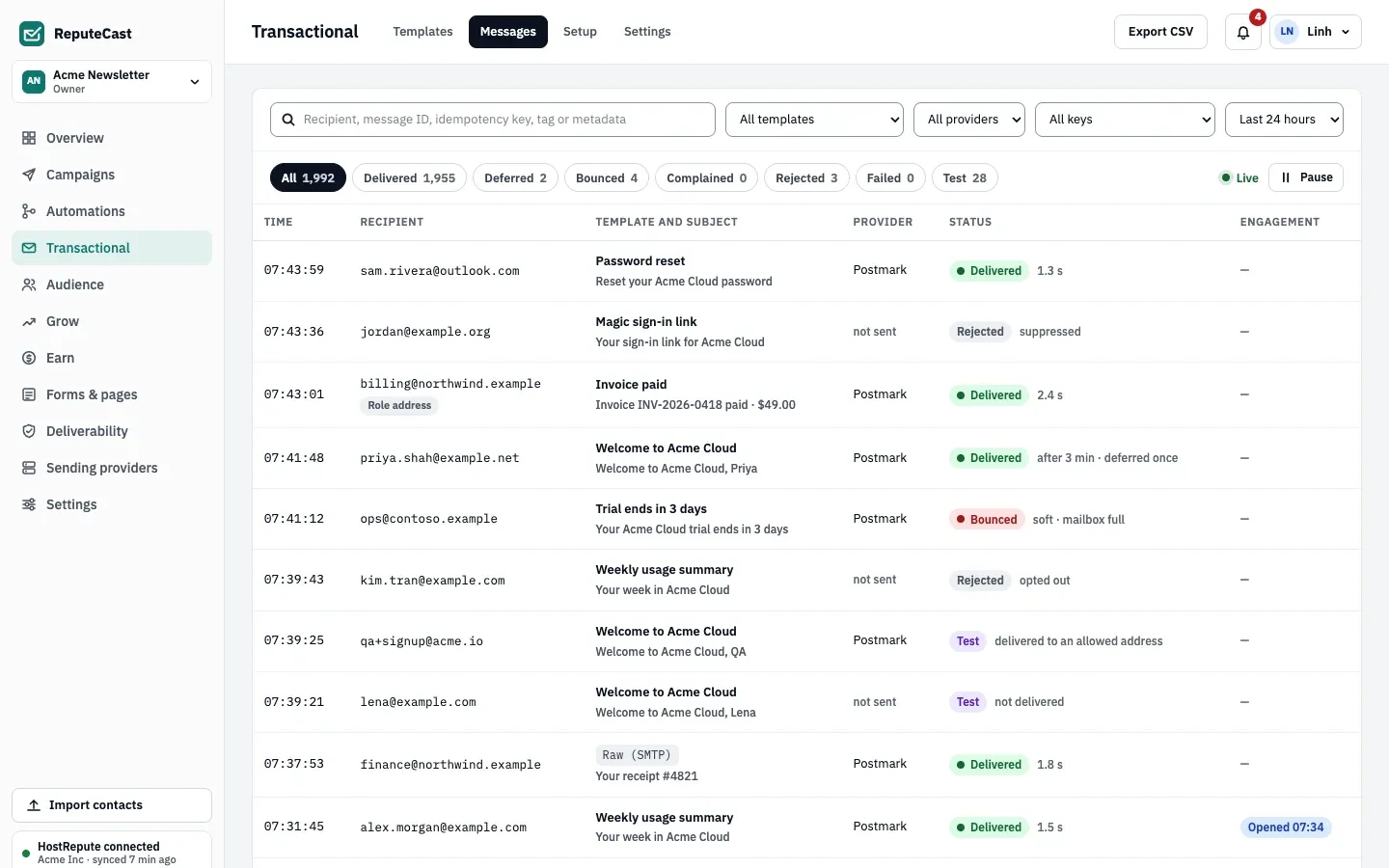Open the sidebar Settings item
The image size is (1389, 868).
tap(112, 504)
